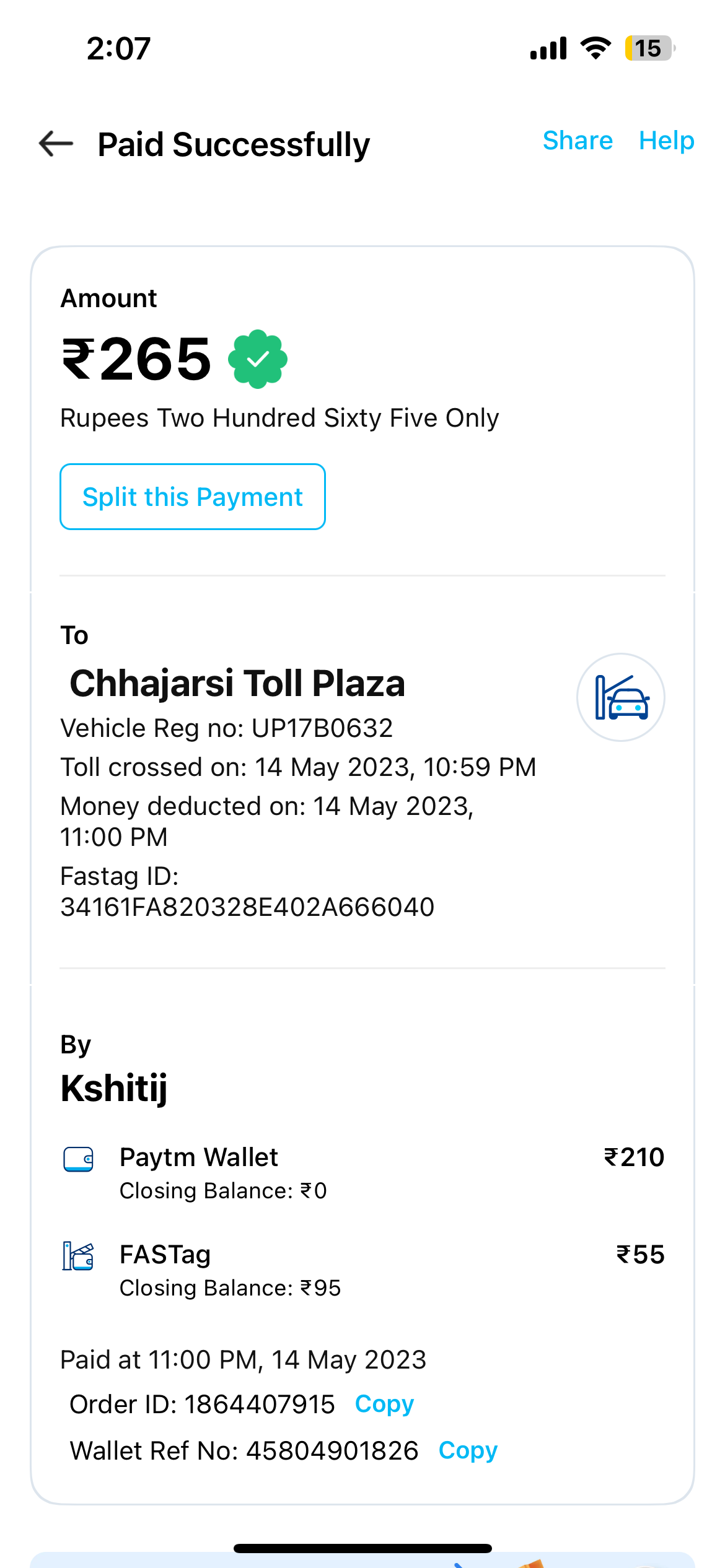This screenshot has width=725, height=1568.
Task: Tap the battery indicator in status bar
Action: [649, 48]
